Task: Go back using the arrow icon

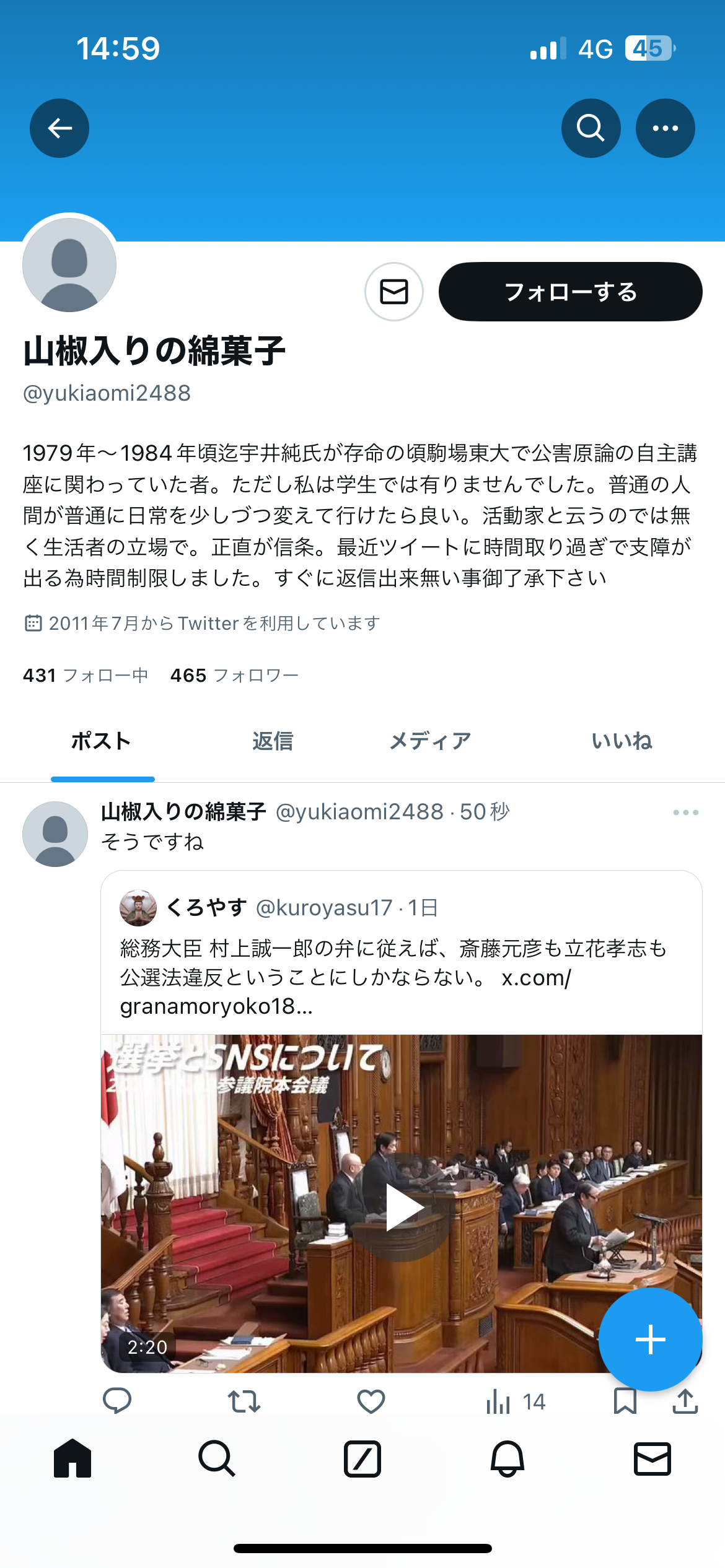Action: [x=59, y=128]
